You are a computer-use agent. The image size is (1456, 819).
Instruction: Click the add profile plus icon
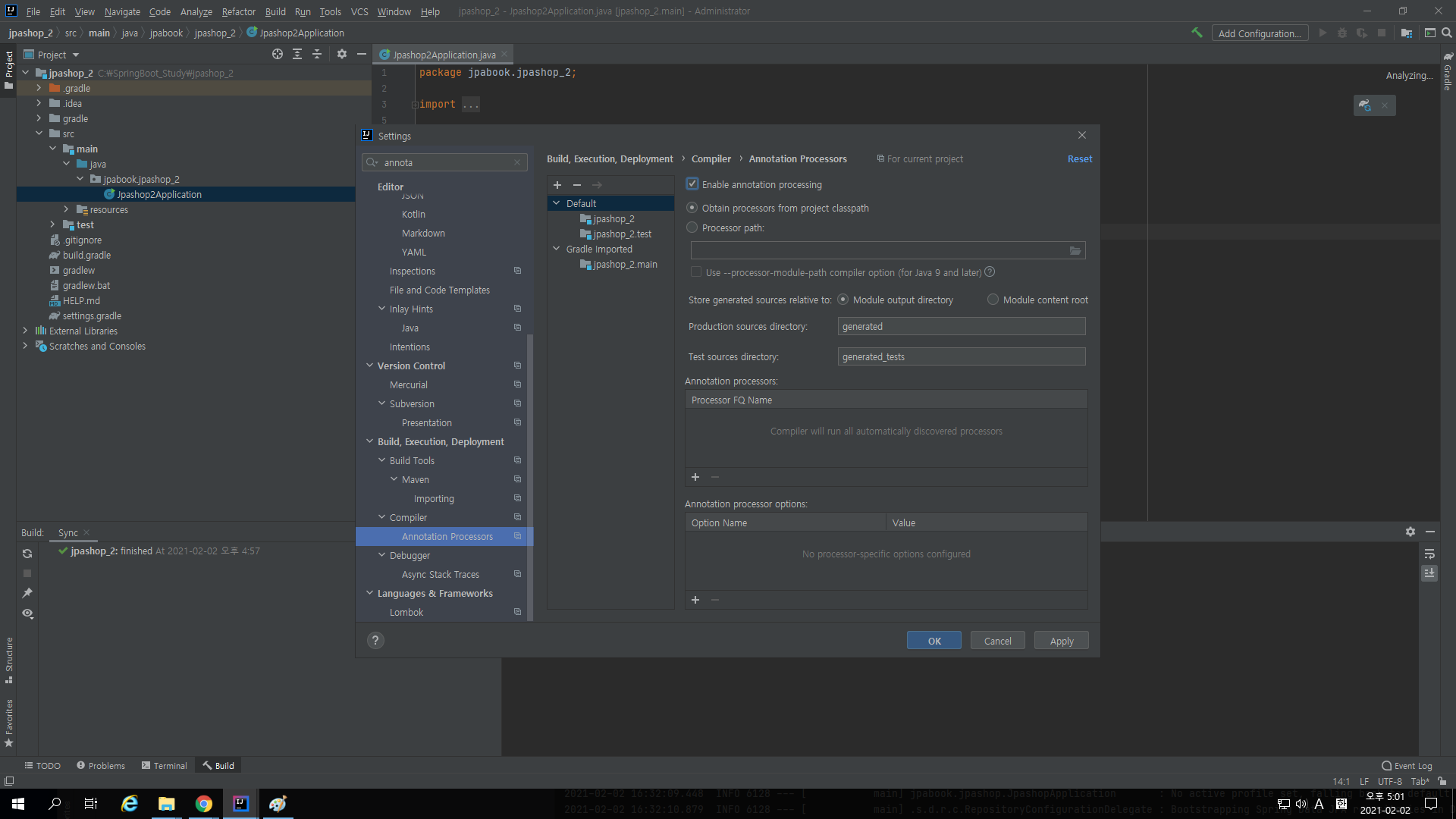[557, 185]
